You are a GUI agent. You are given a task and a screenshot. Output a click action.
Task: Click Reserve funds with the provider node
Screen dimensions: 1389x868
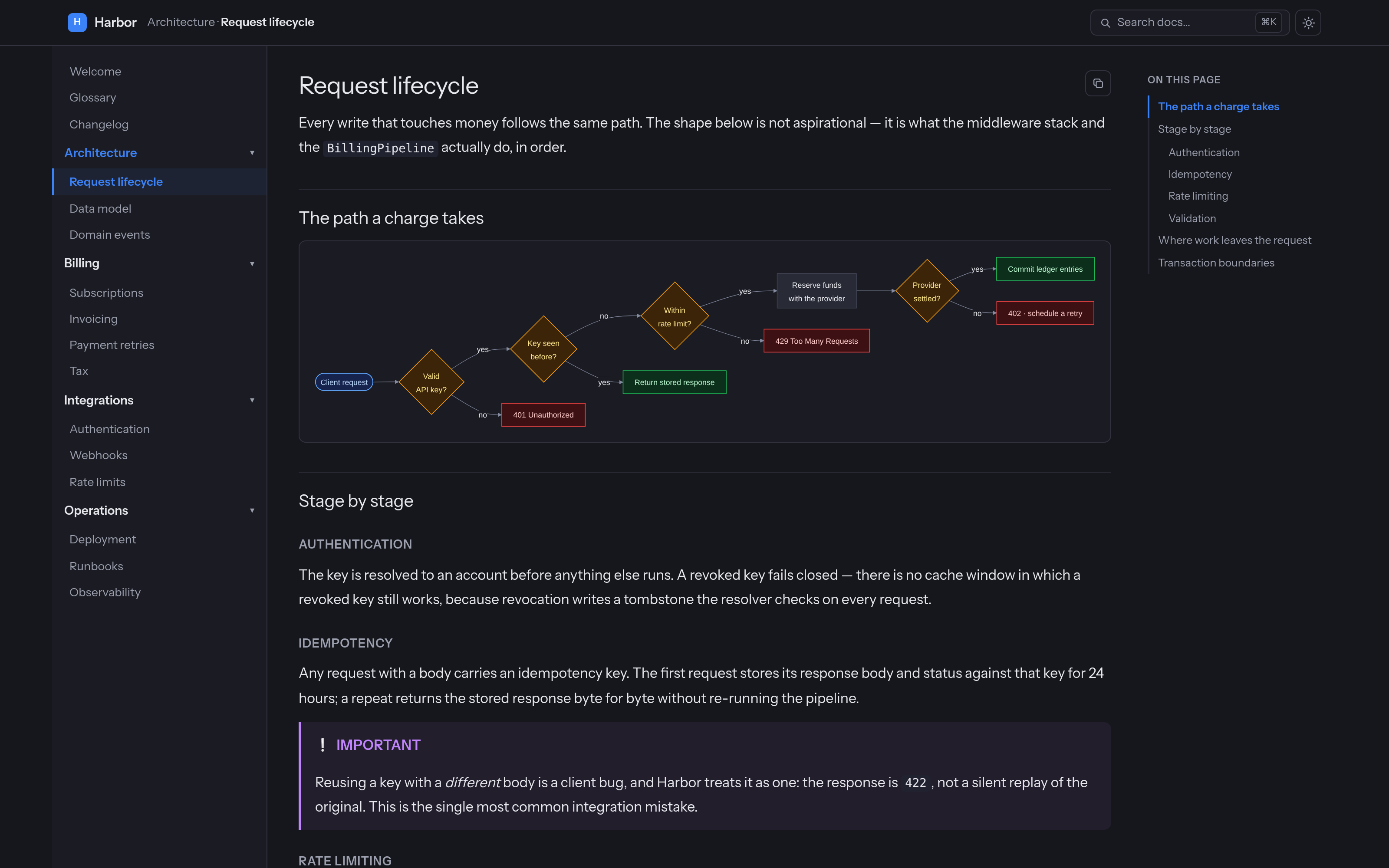pyautogui.click(x=816, y=292)
